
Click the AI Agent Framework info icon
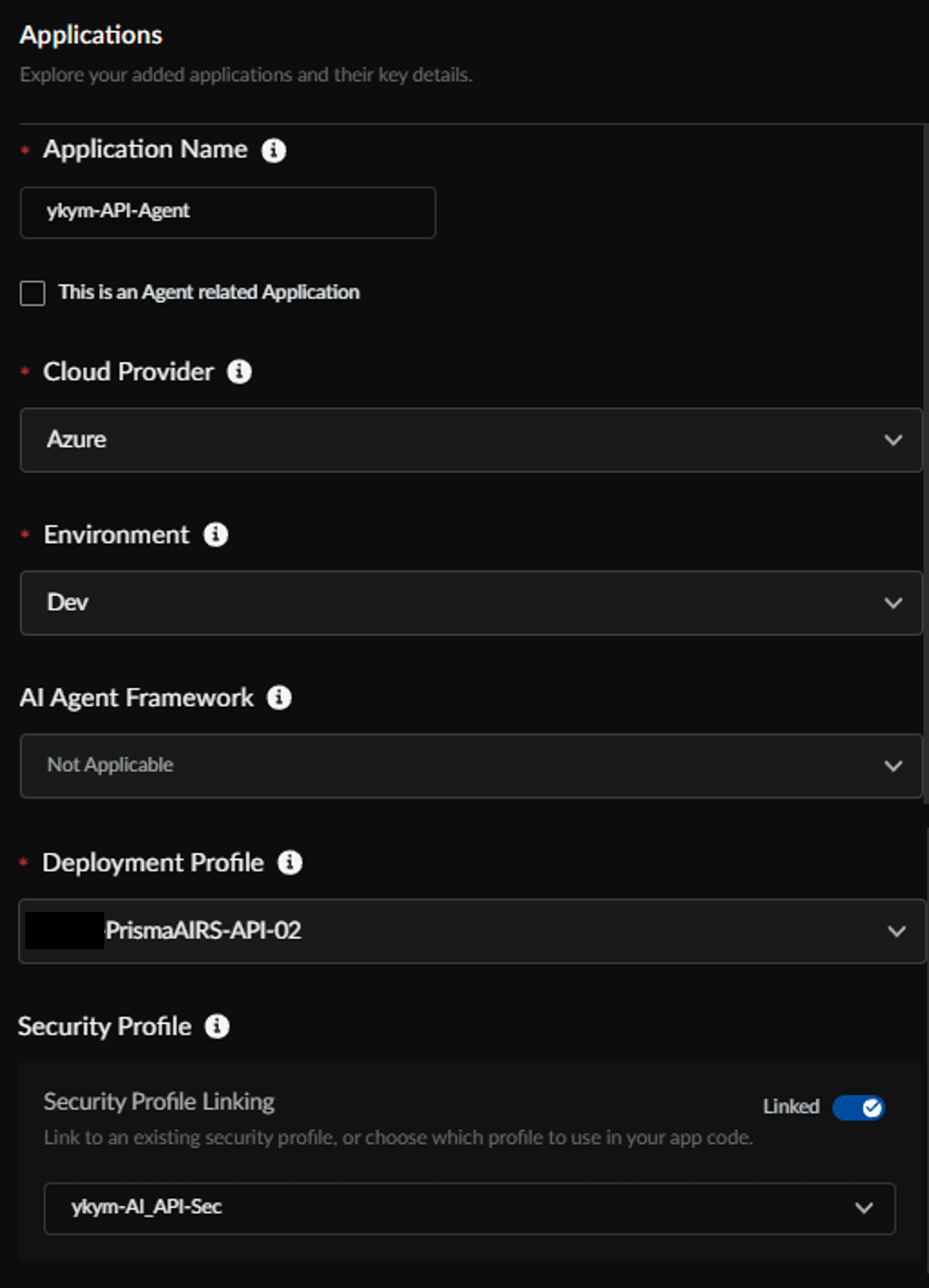click(x=279, y=698)
